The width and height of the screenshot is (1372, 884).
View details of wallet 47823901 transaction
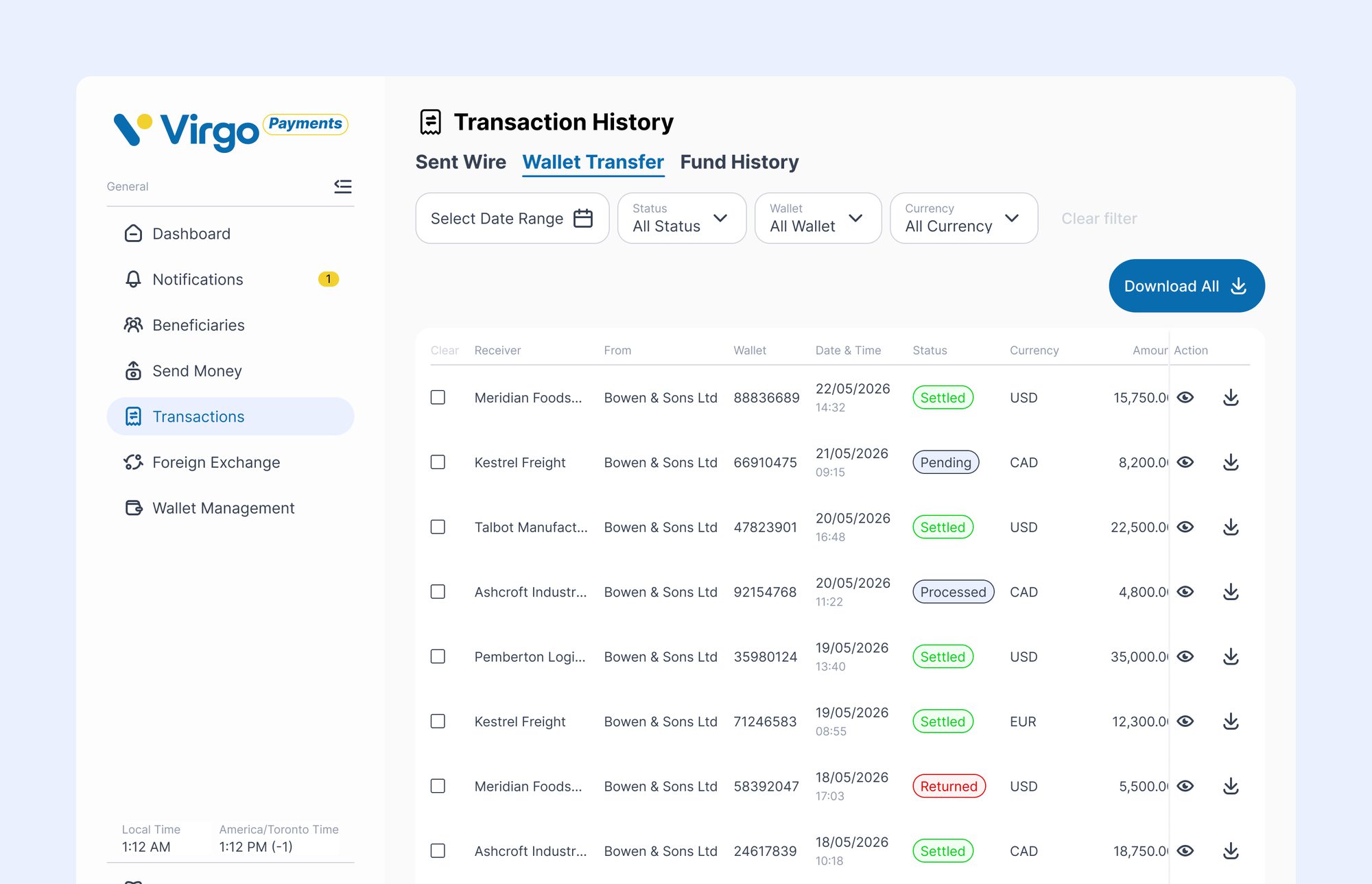[x=1185, y=527]
